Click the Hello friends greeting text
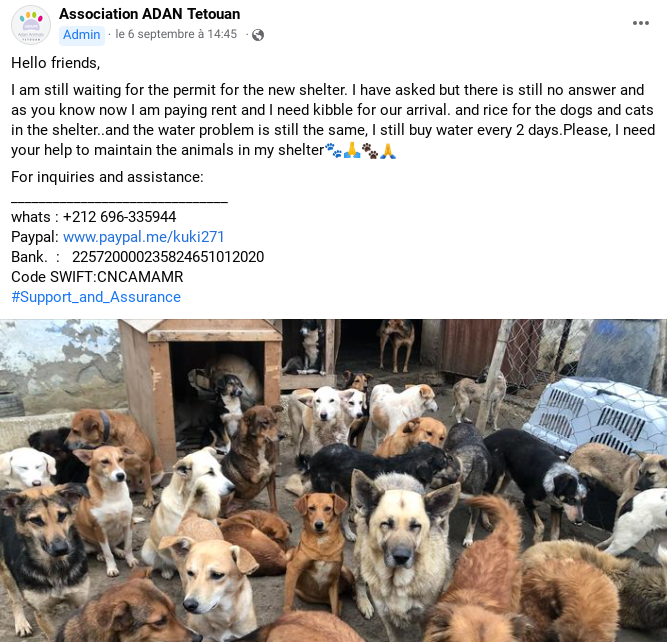The image size is (667, 642). [x=56, y=63]
